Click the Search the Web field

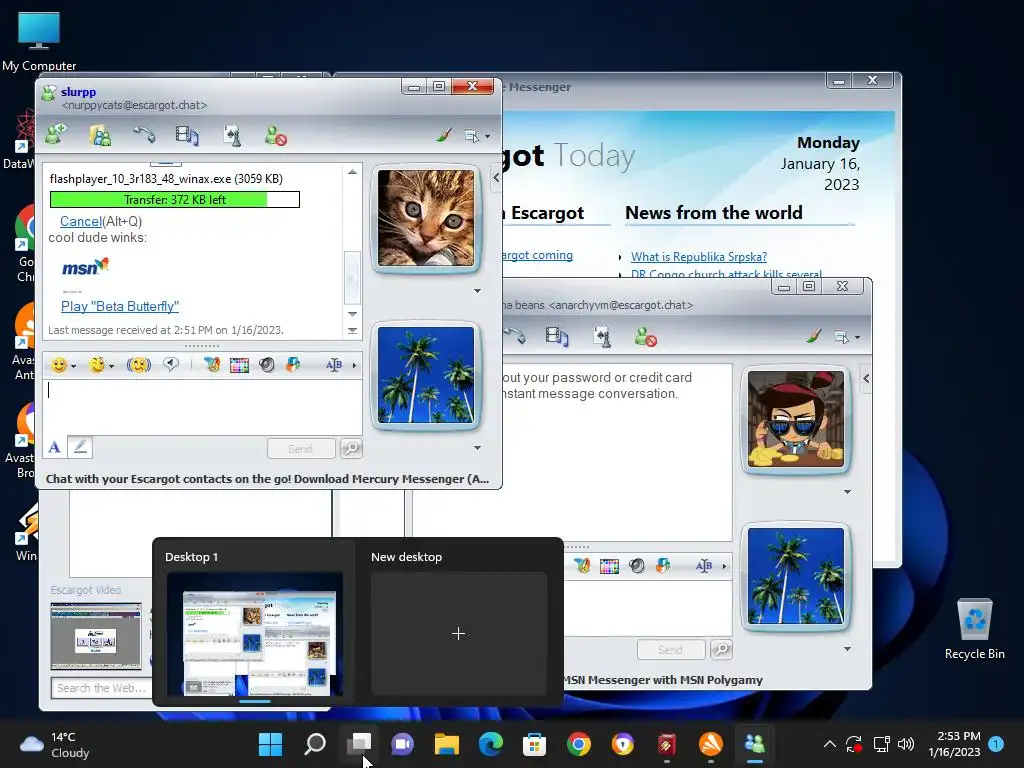(x=101, y=688)
